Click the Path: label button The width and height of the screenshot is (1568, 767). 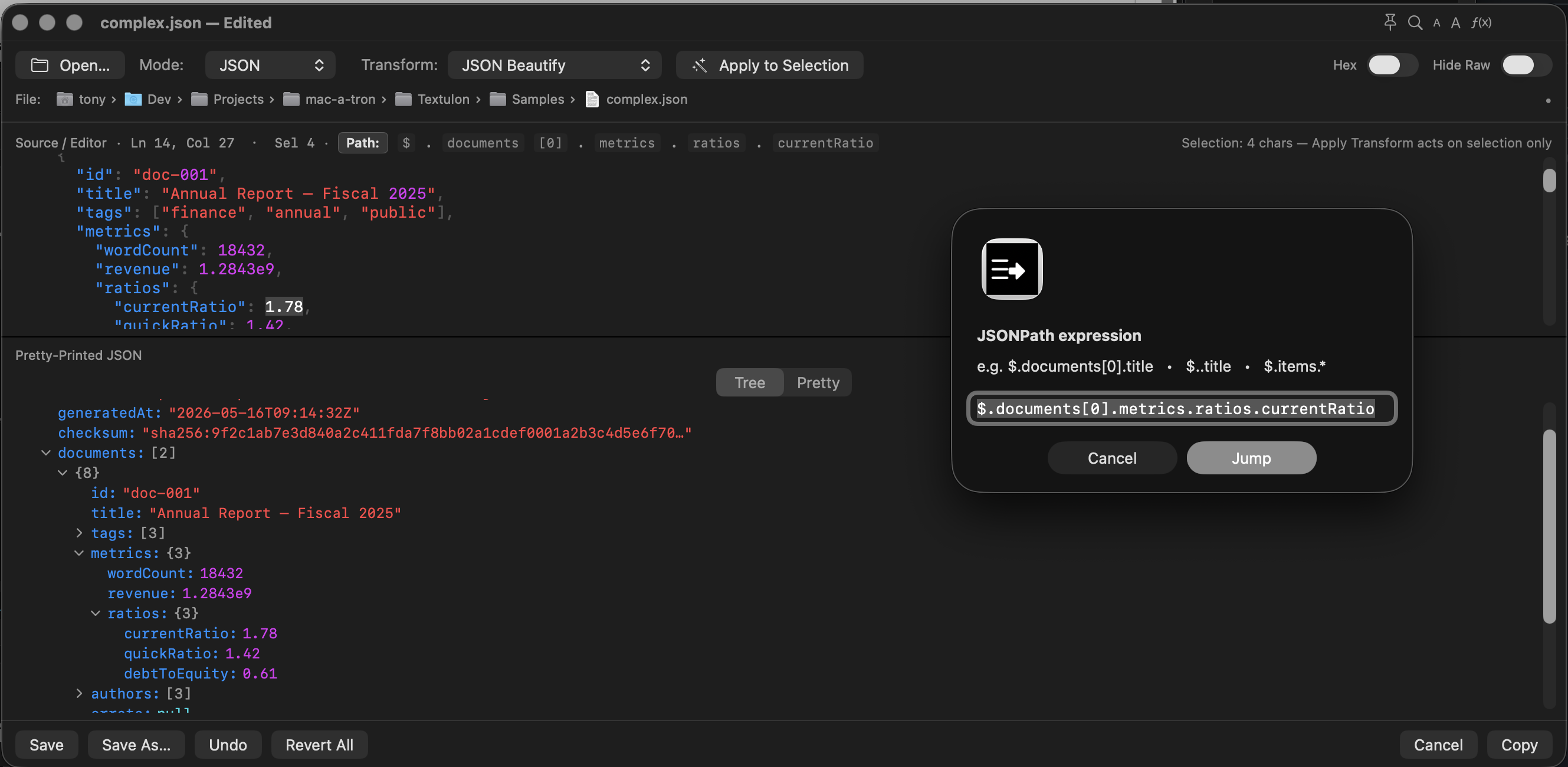[363, 142]
